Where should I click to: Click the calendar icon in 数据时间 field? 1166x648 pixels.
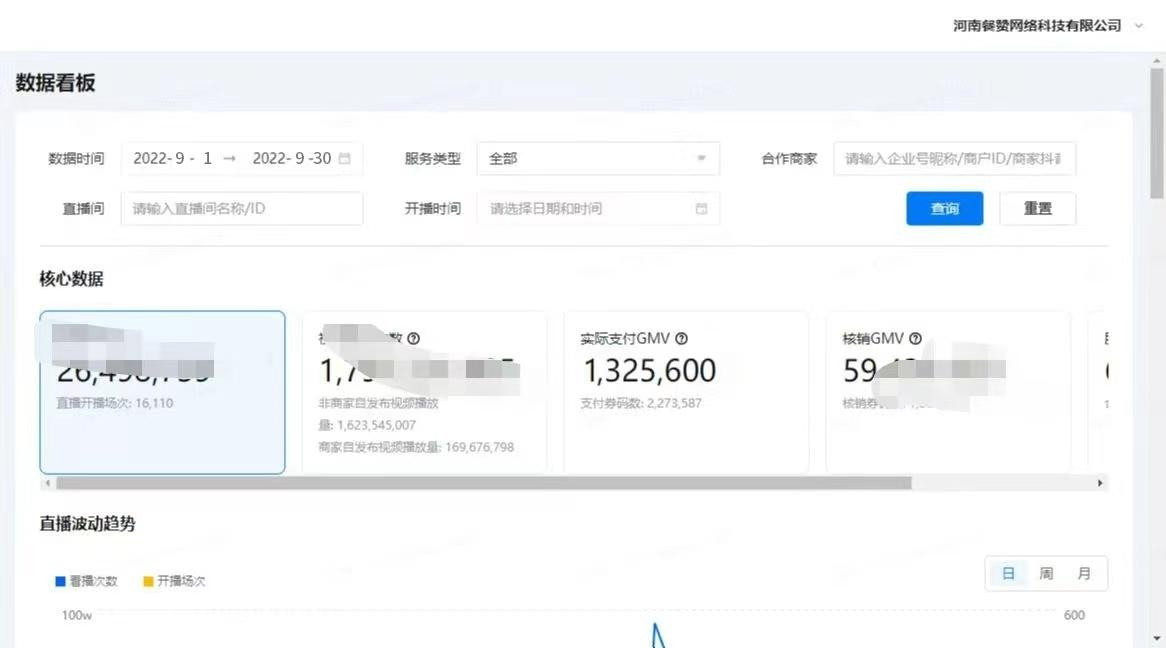[x=345, y=159]
